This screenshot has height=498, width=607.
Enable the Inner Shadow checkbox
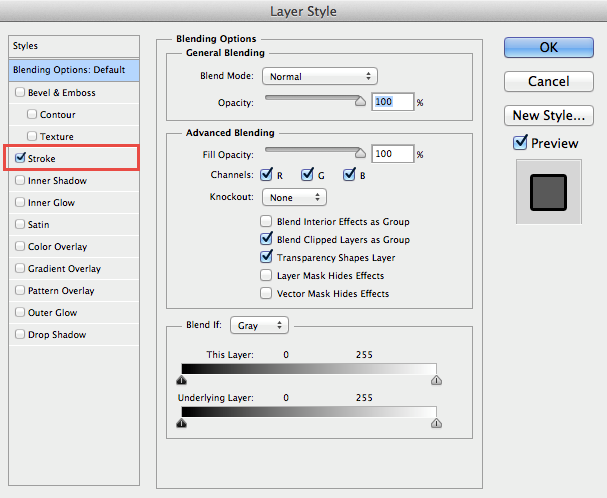tap(20, 180)
